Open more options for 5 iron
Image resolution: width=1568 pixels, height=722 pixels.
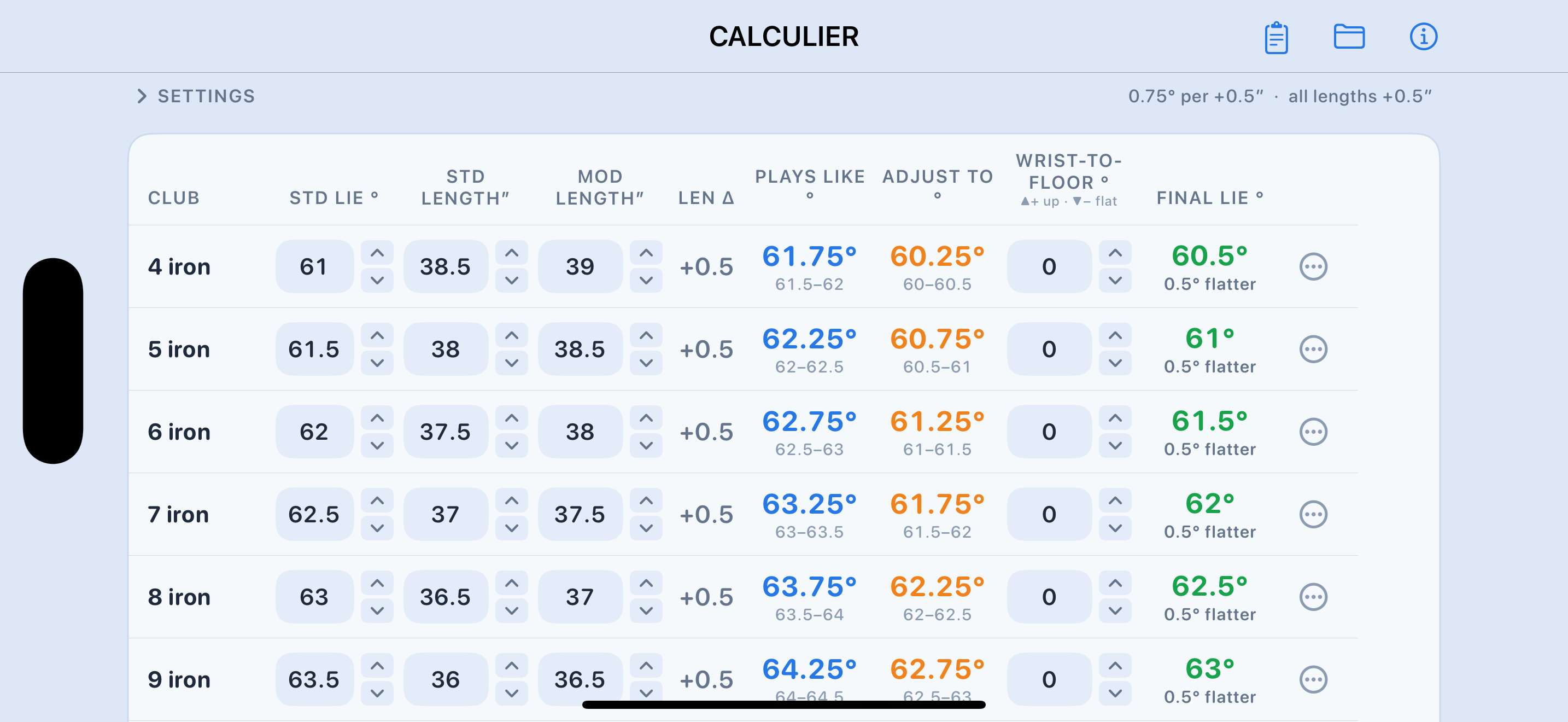(x=1313, y=350)
